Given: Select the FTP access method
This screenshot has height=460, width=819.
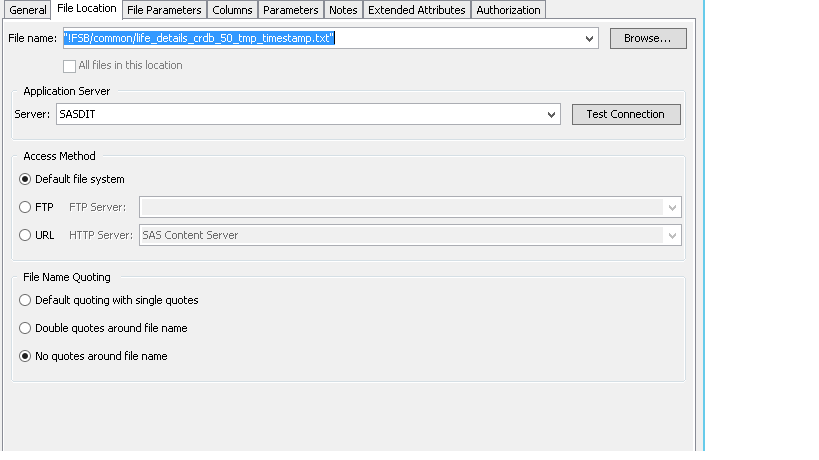Looking at the screenshot, I should (x=25, y=207).
